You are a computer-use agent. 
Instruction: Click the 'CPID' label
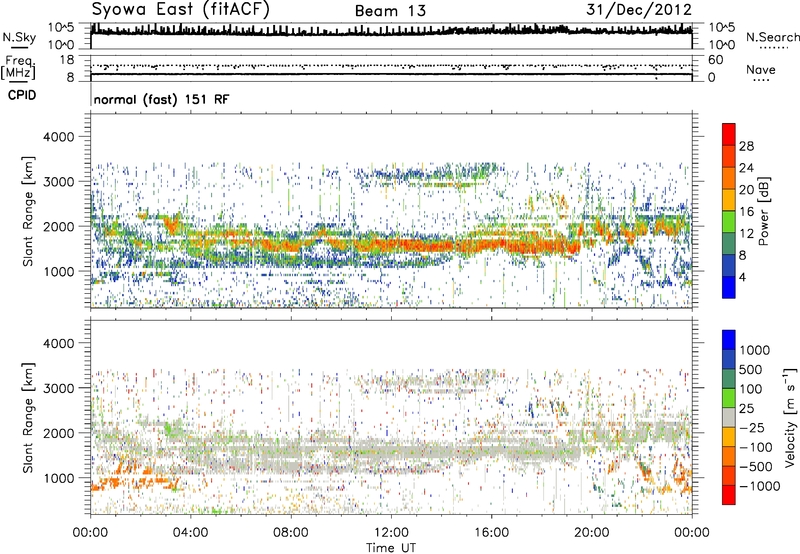[x=22, y=95]
